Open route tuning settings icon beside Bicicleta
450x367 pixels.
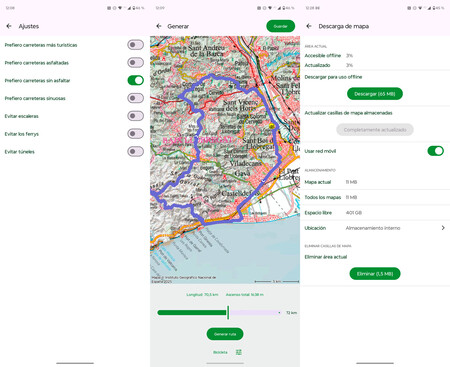point(239,352)
